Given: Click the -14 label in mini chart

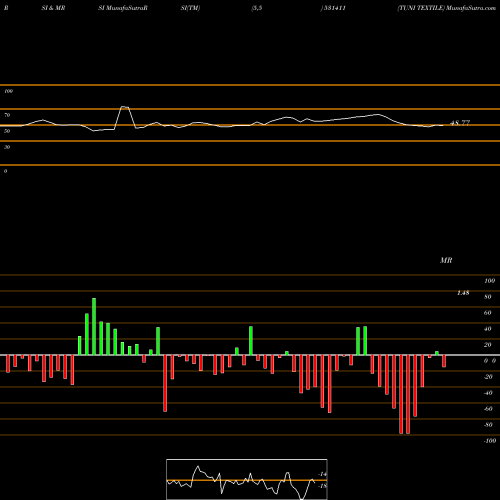Looking at the screenshot, I should [322, 474].
